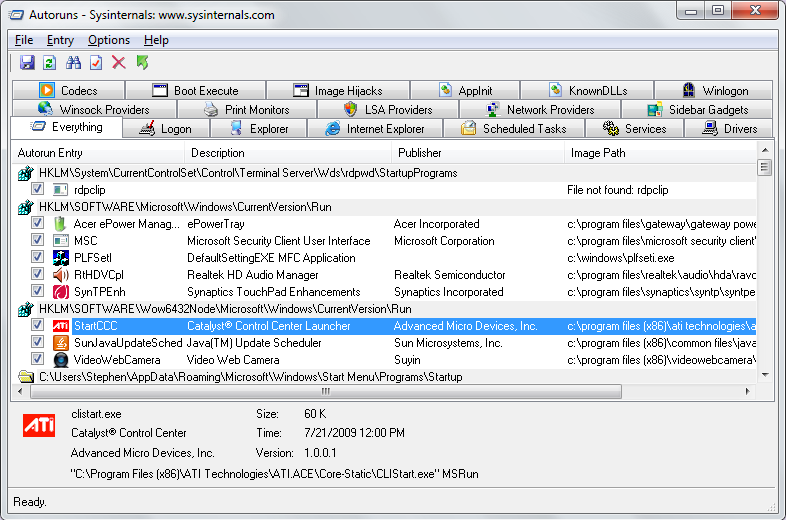The width and height of the screenshot is (786, 520).
Task: Open the Entry menu
Action: point(60,40)
